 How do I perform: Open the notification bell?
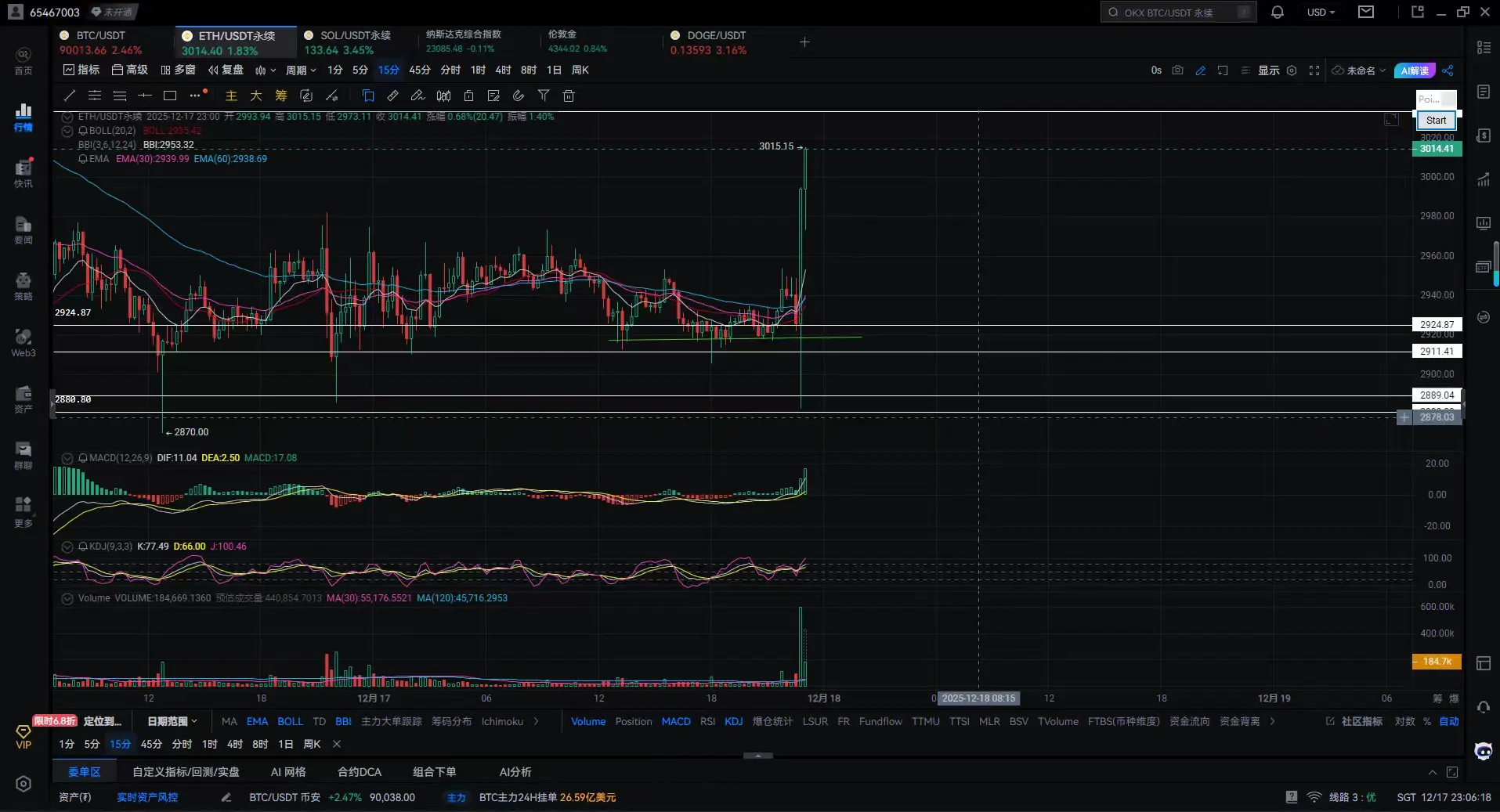[1277, 13]
